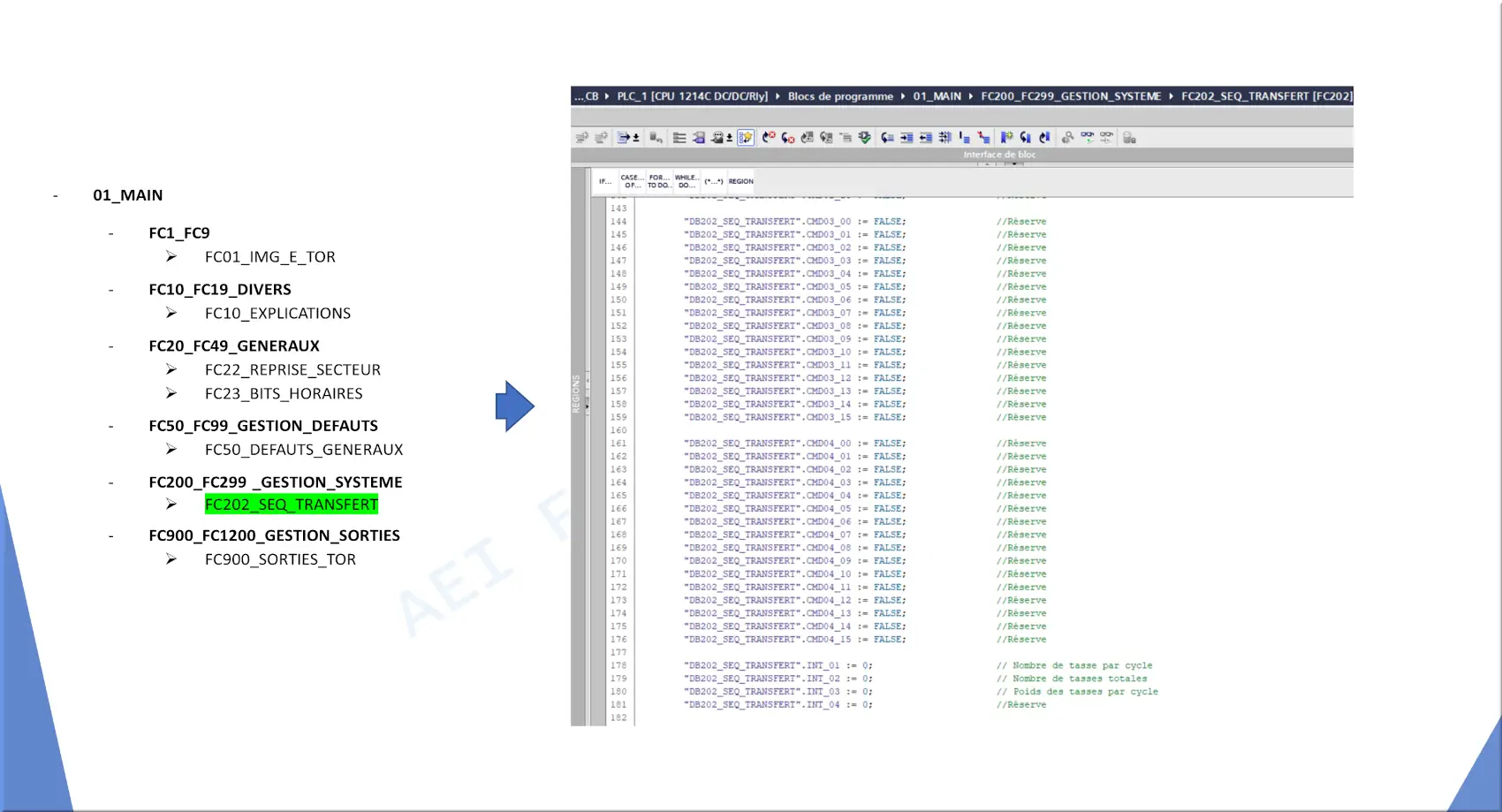Click the second glasses monitoring icon
Screen dimensions: 1502x812
point(1107,138)
